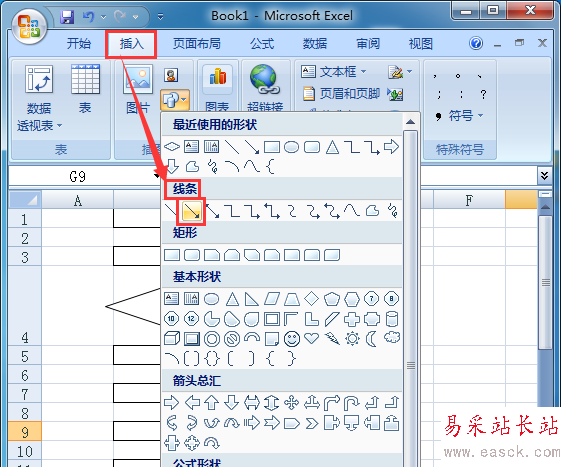561x467 pixels.
Task: Open the 视图 tab
Action: [421, 44]
